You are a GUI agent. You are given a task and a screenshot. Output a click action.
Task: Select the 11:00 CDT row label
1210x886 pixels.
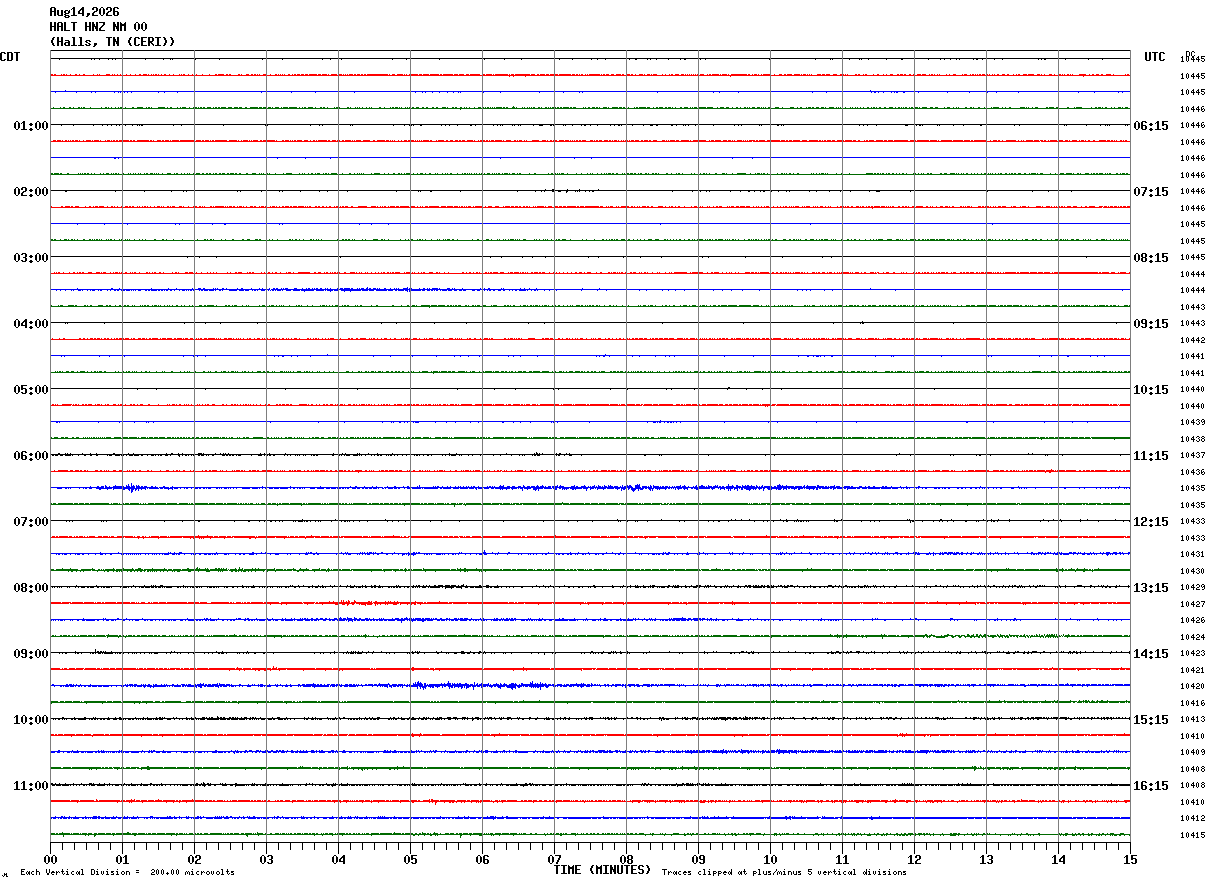[x=31, y=786]
